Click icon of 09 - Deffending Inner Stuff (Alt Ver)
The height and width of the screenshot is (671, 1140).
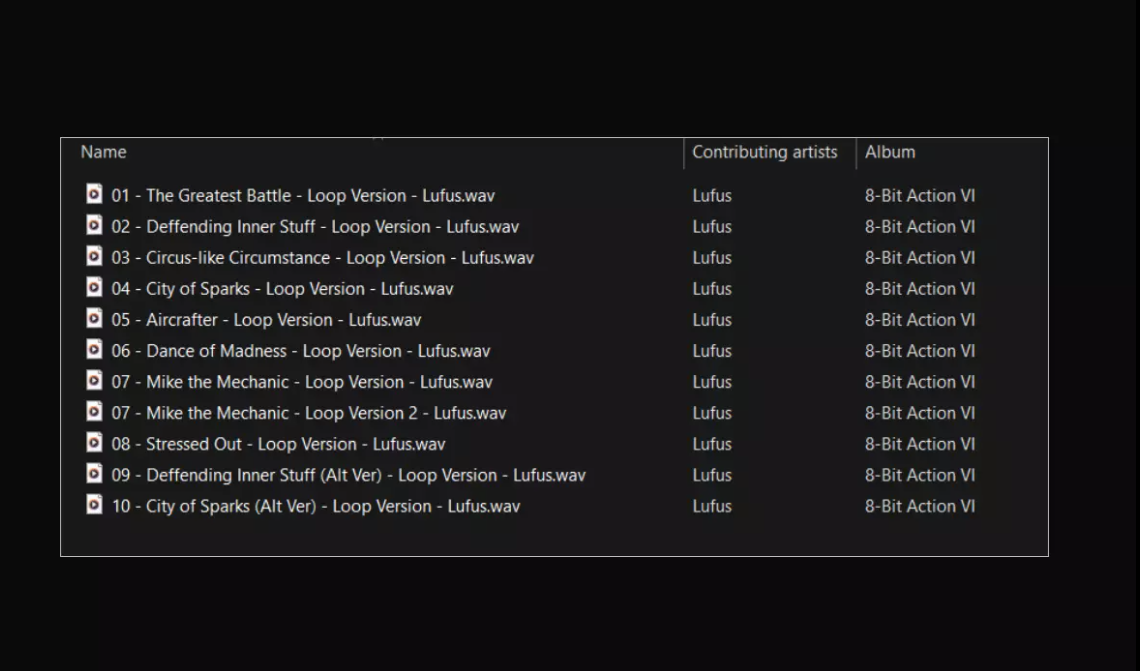coord(94,474)
